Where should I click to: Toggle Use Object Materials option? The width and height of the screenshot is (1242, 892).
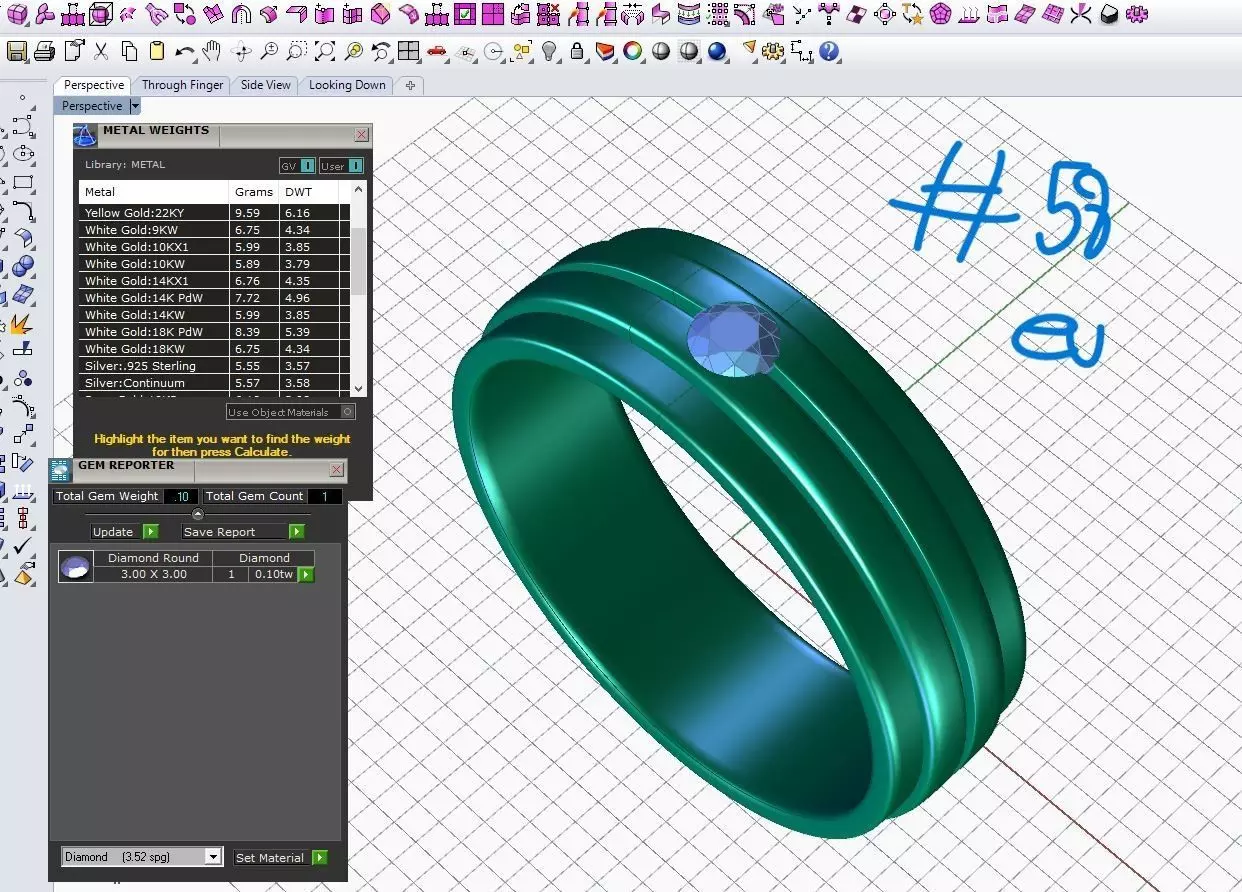pos(291,412)
